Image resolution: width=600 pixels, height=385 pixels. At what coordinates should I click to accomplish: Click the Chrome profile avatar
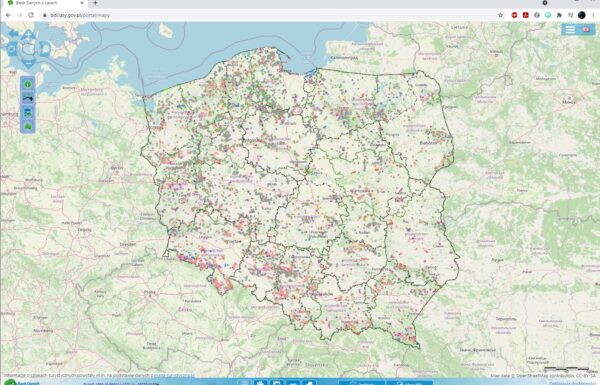pos(582,15)
